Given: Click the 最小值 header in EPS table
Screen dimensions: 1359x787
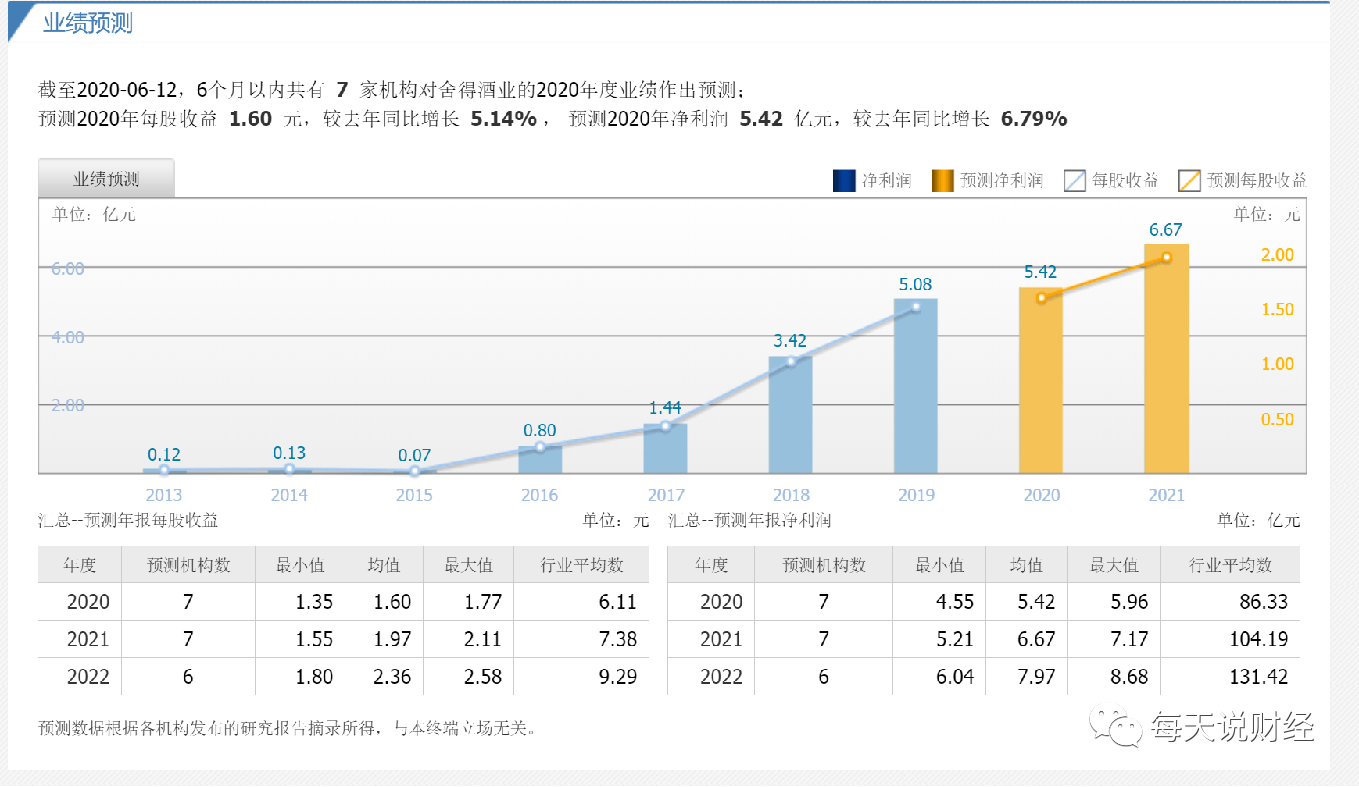Looking at the screenshot, I should 301,565.
